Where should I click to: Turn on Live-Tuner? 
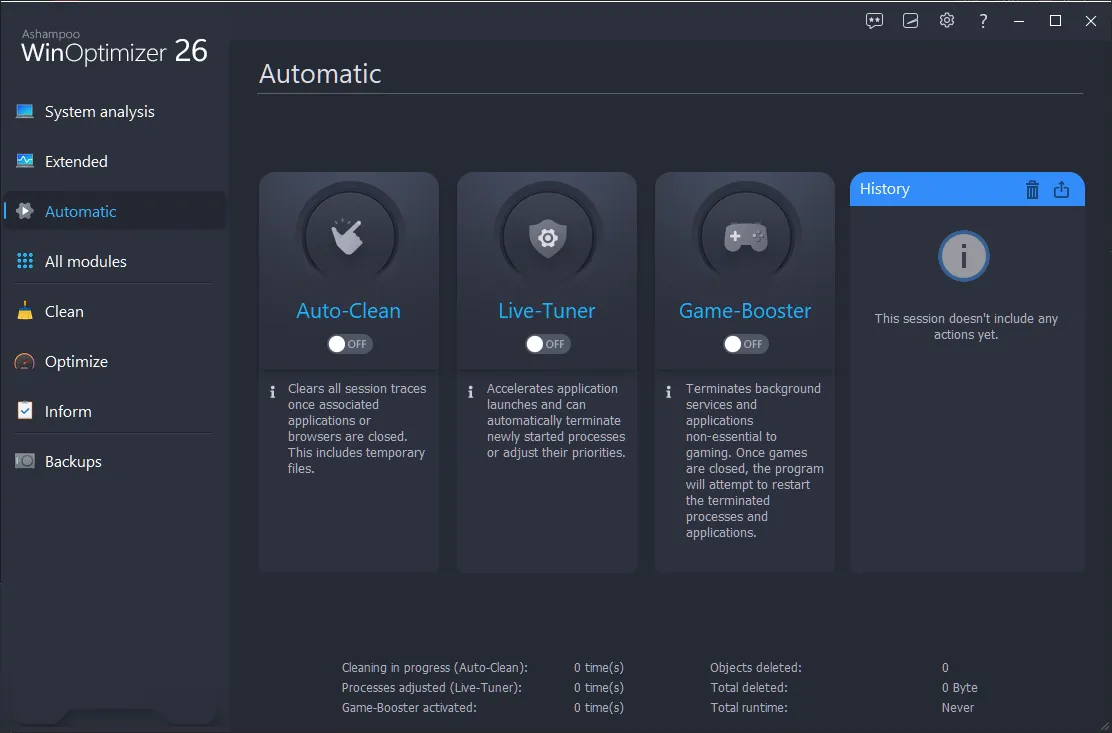tap(546, 343)
